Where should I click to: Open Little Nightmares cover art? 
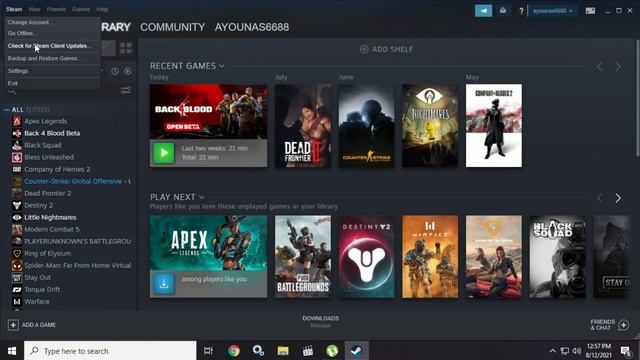click(430, 126)
